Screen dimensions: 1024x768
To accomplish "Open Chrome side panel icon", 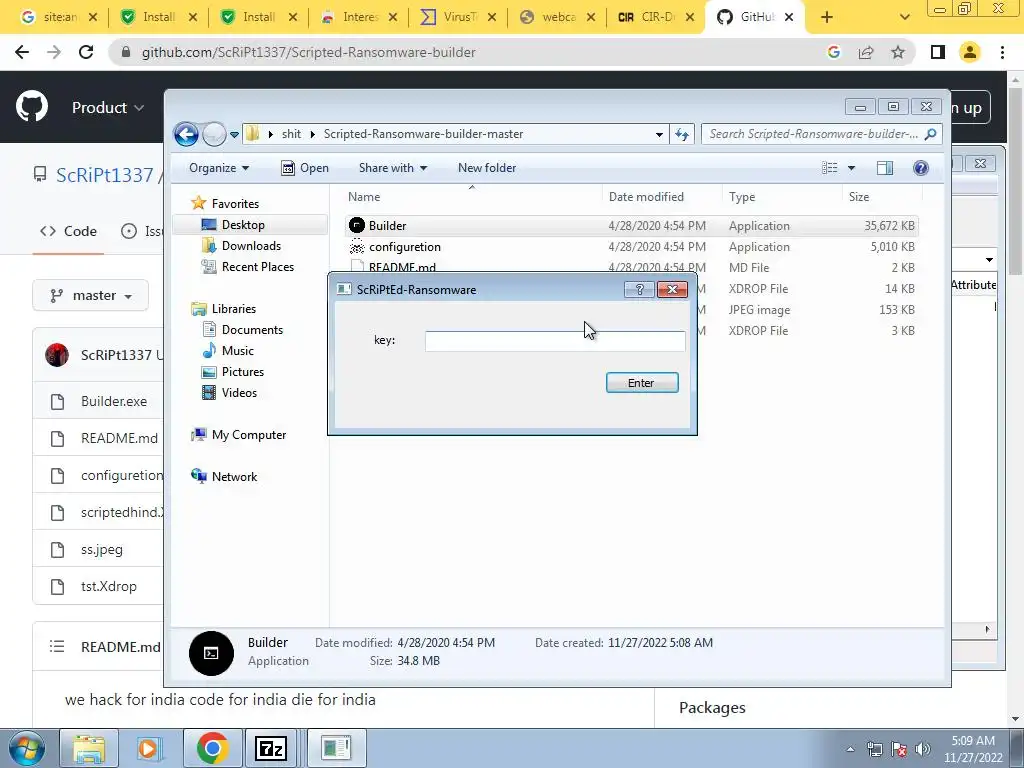I will coord(938,52).
